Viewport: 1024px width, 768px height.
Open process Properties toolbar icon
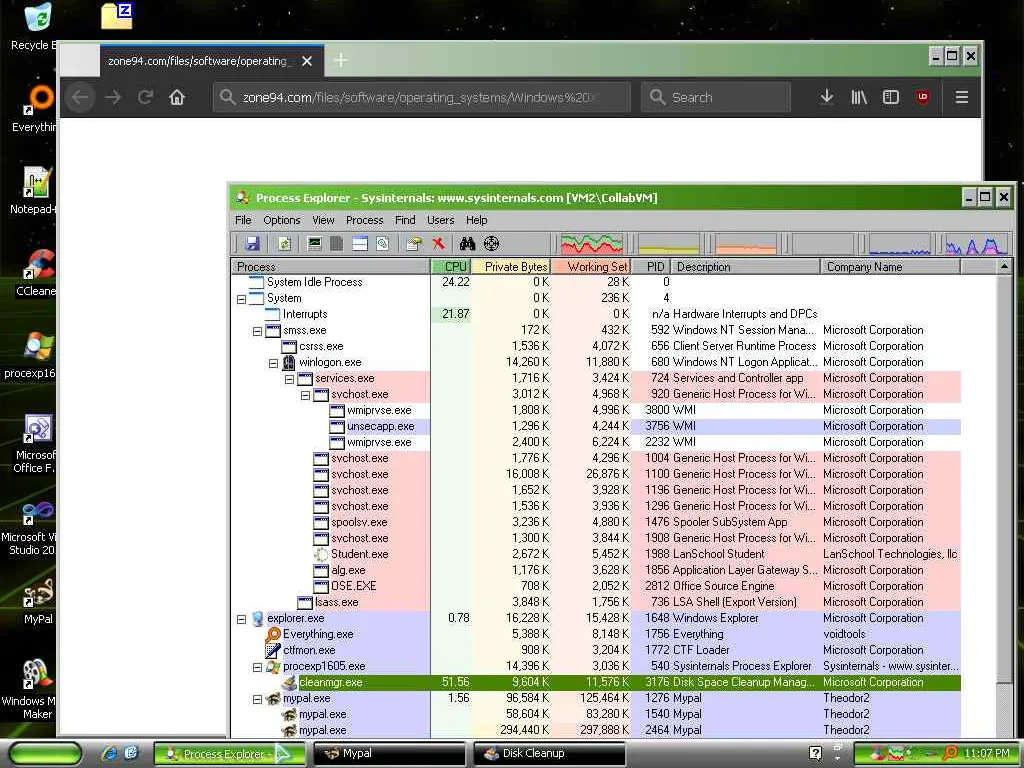tap(413, 244)
